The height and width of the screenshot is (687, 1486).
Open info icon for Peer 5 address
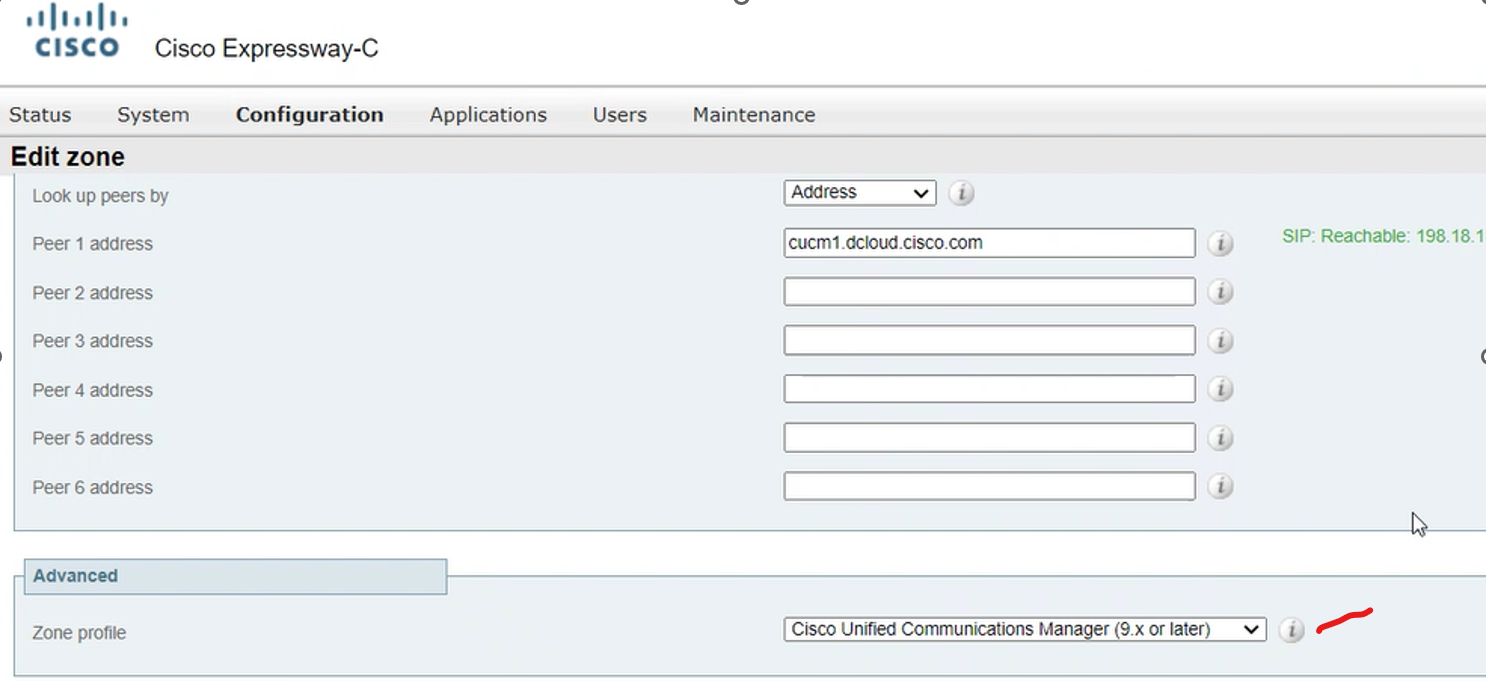click(1220, 438)
